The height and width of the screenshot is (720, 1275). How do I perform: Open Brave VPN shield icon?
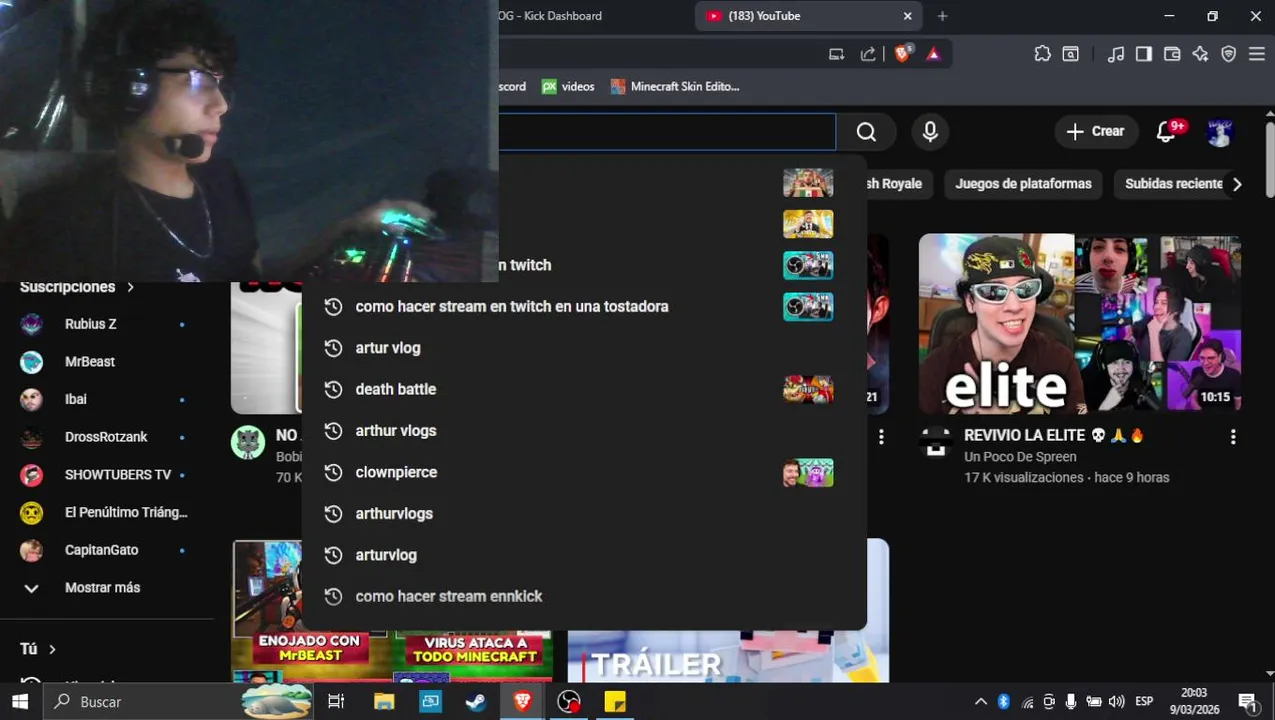1229,54
